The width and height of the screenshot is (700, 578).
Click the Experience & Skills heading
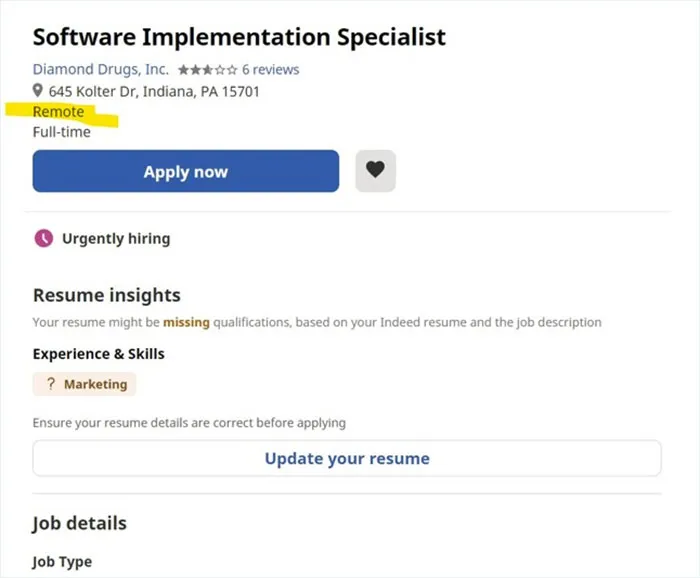99,354
